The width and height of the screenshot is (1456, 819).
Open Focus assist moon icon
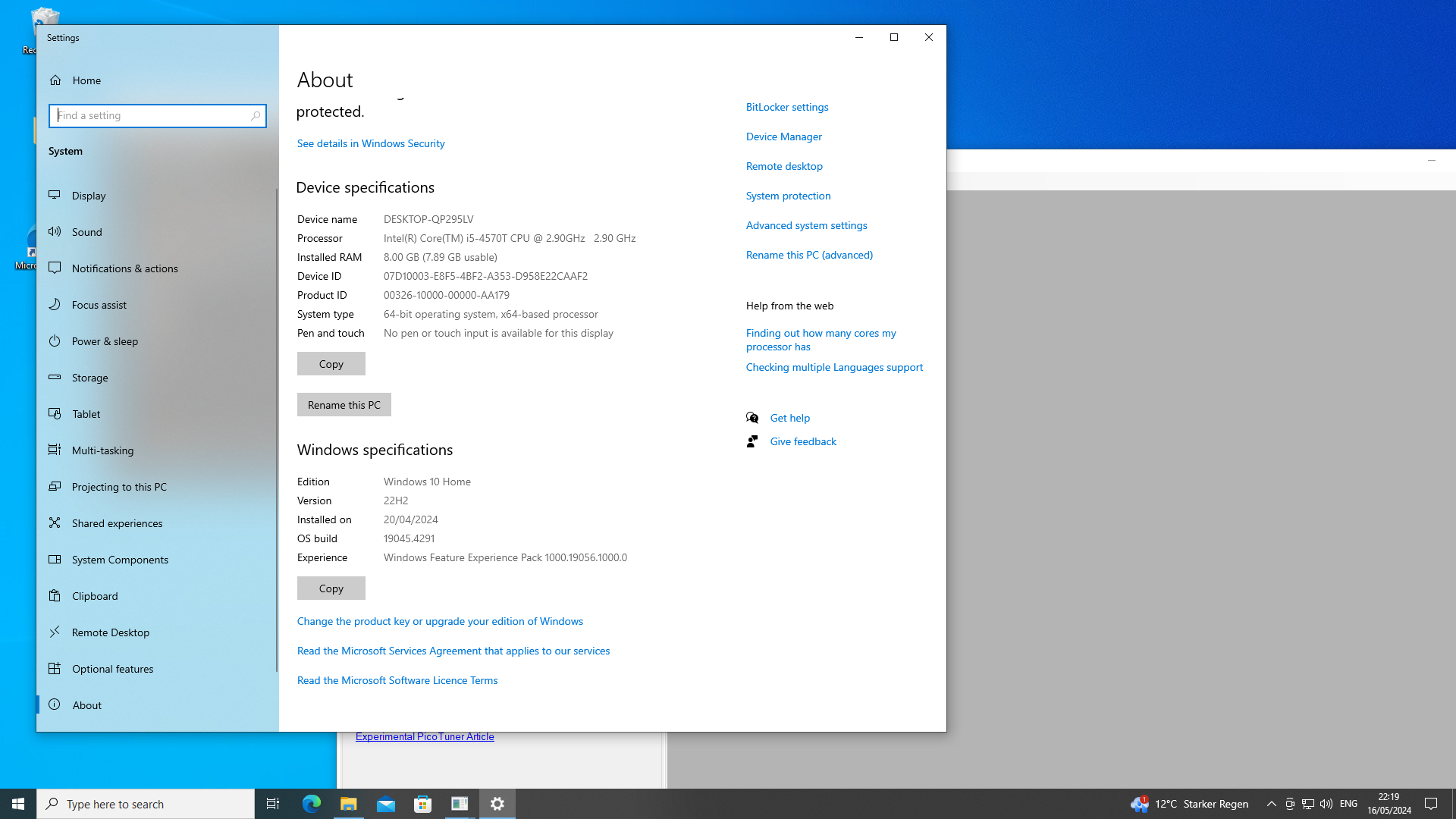55,304
